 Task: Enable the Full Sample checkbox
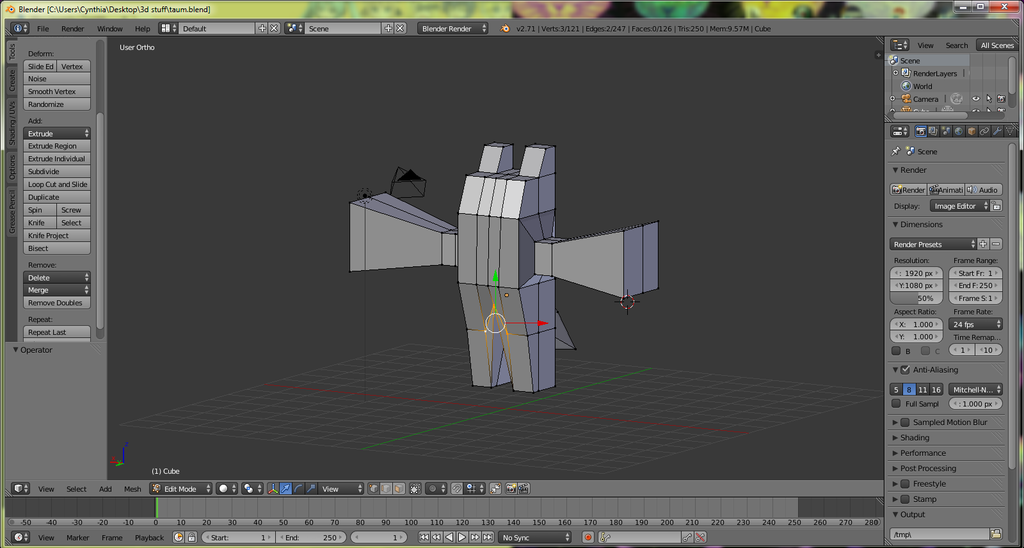[896, 404]
